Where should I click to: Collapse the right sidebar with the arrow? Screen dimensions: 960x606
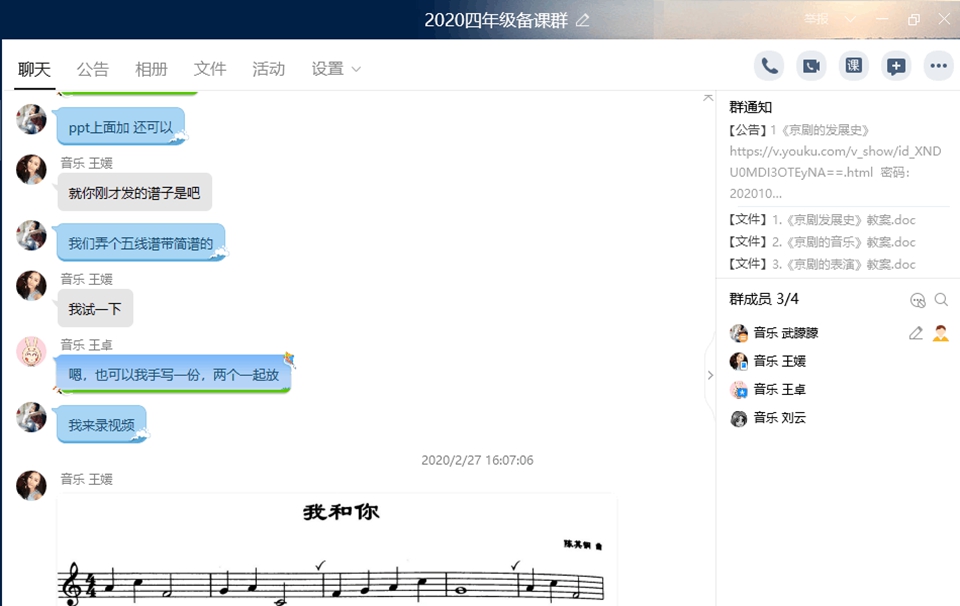[x=710, y=375]
